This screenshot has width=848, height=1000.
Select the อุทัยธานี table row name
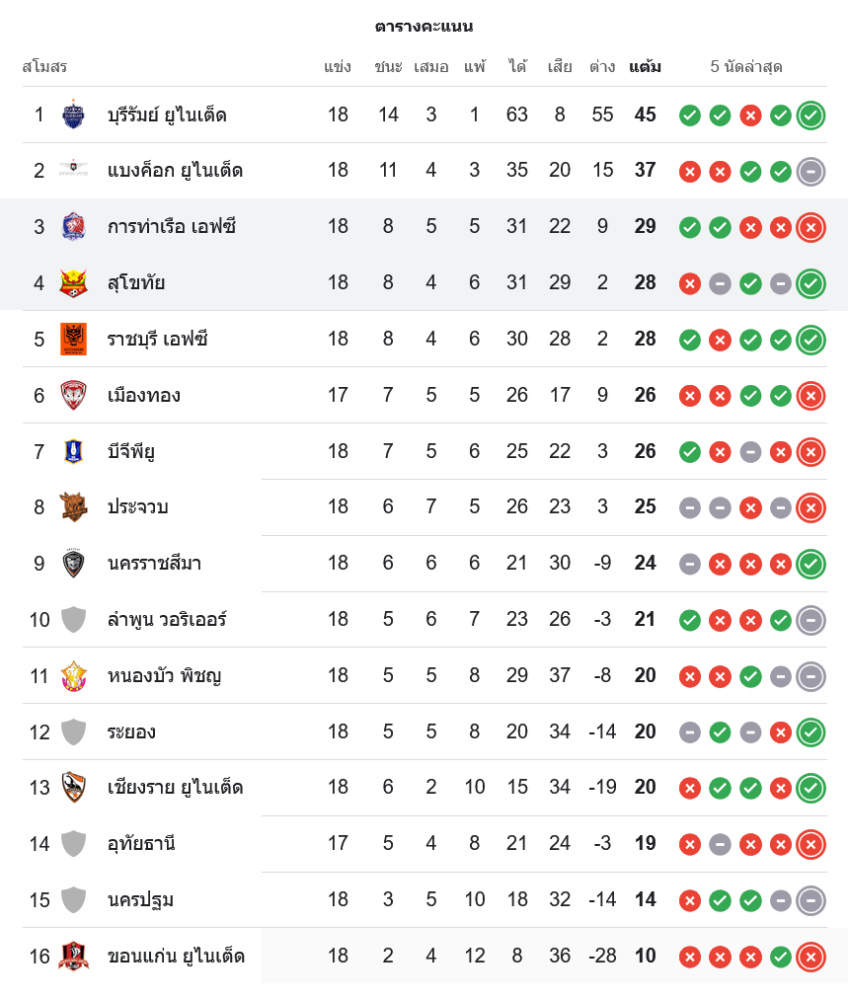pyautogui.click(x=141, y=843)
